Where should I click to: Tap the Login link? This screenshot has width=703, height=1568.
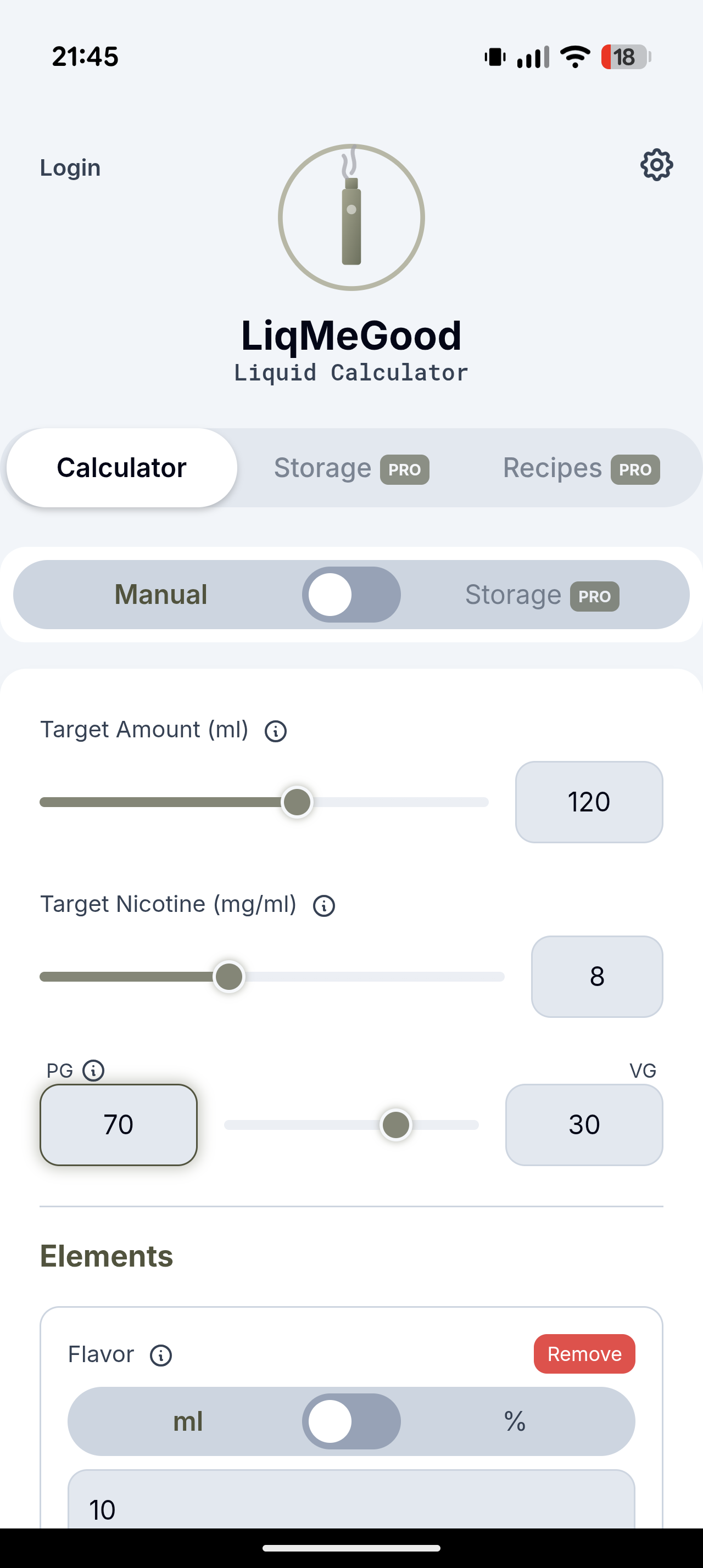pyautogui.click(x=70, y=167)
